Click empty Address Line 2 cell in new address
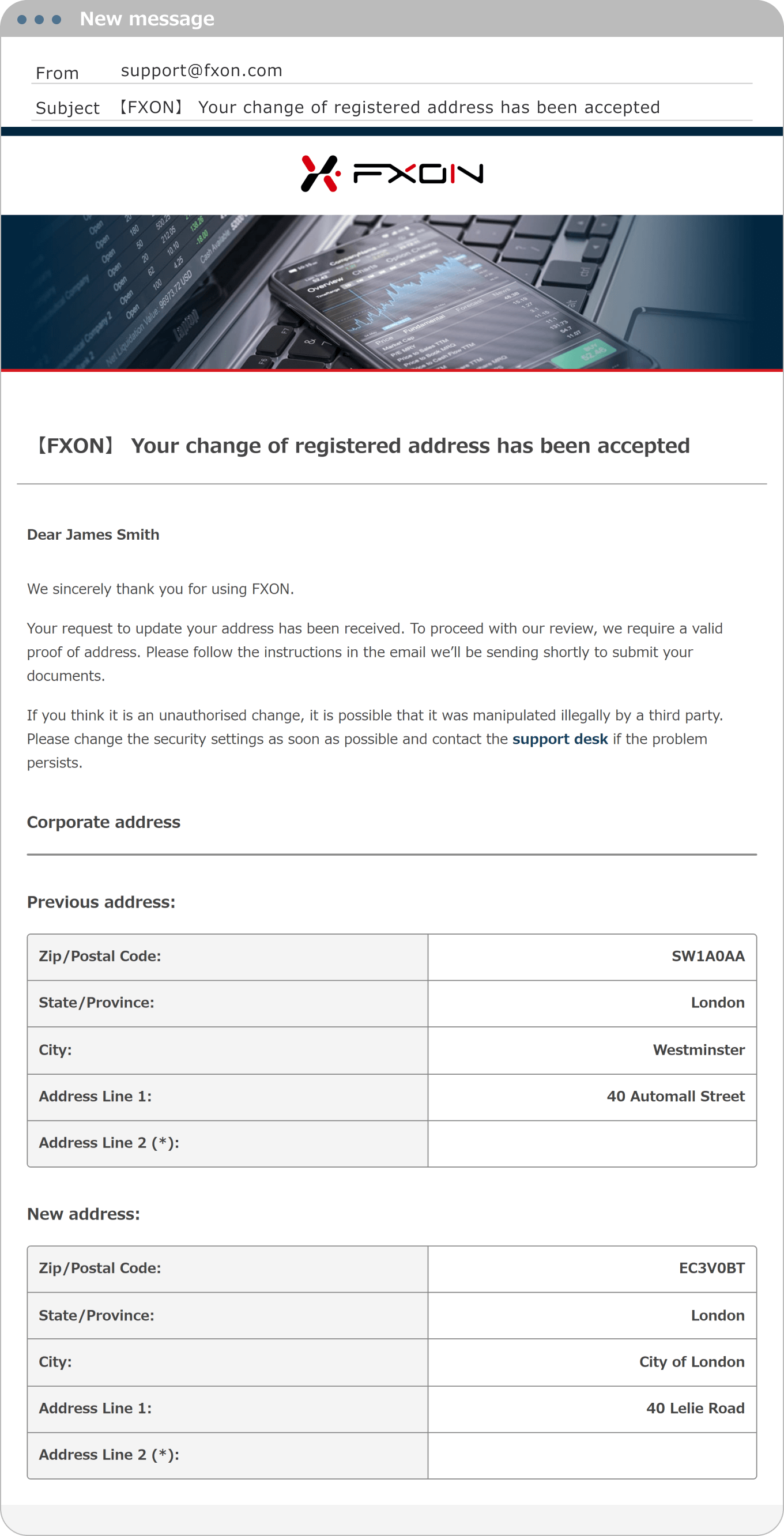Viewport: 784px width, 1536px height. pos(591,1454)
